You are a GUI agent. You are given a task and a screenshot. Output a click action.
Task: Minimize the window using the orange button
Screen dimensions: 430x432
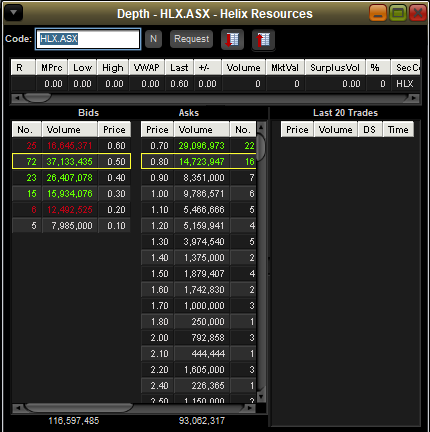(x=378, y=13)
